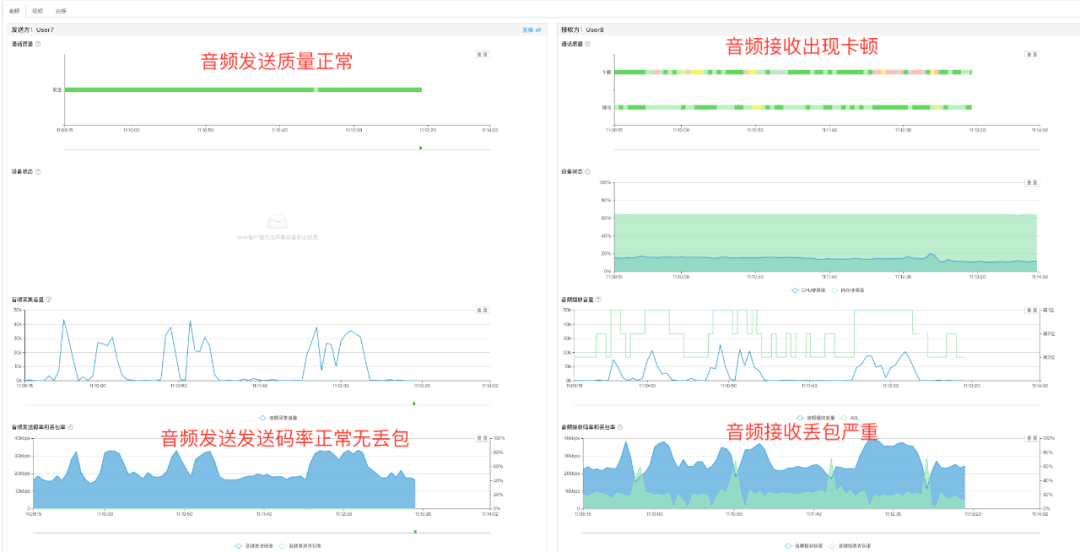Toggle the 音频发送码率 legend series
The width and height of the screenshot is (1080, 552).
[254, 545]
